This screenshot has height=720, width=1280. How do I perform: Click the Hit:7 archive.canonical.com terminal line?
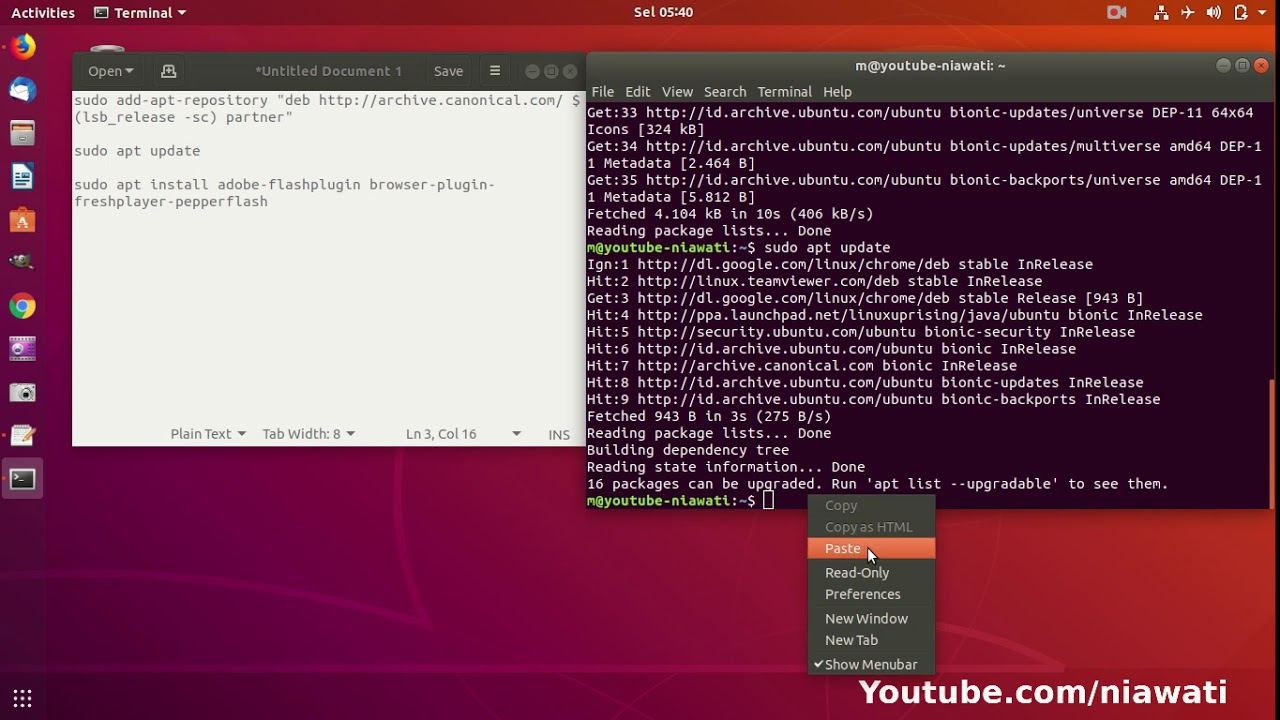click(802, 366)
